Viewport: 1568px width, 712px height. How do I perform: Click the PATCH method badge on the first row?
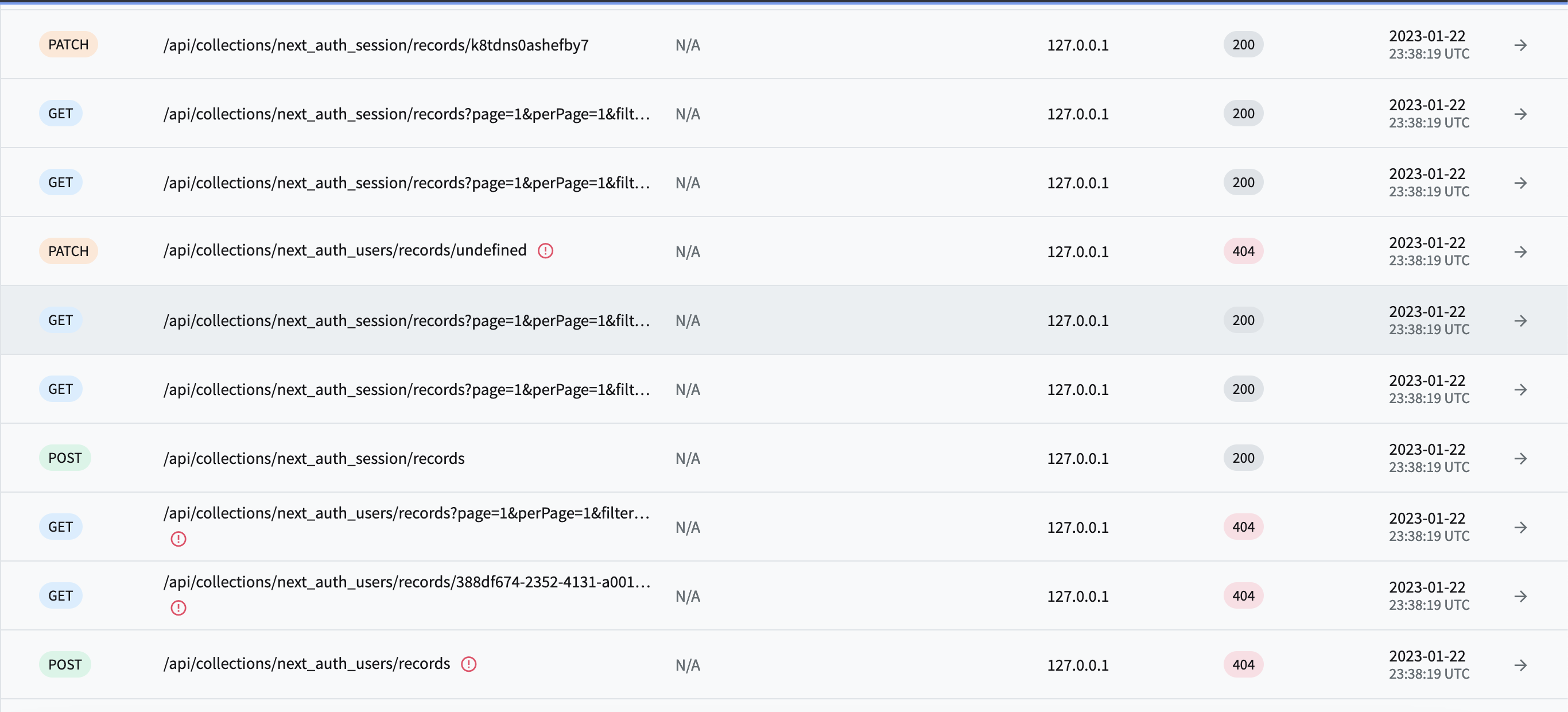68,44
